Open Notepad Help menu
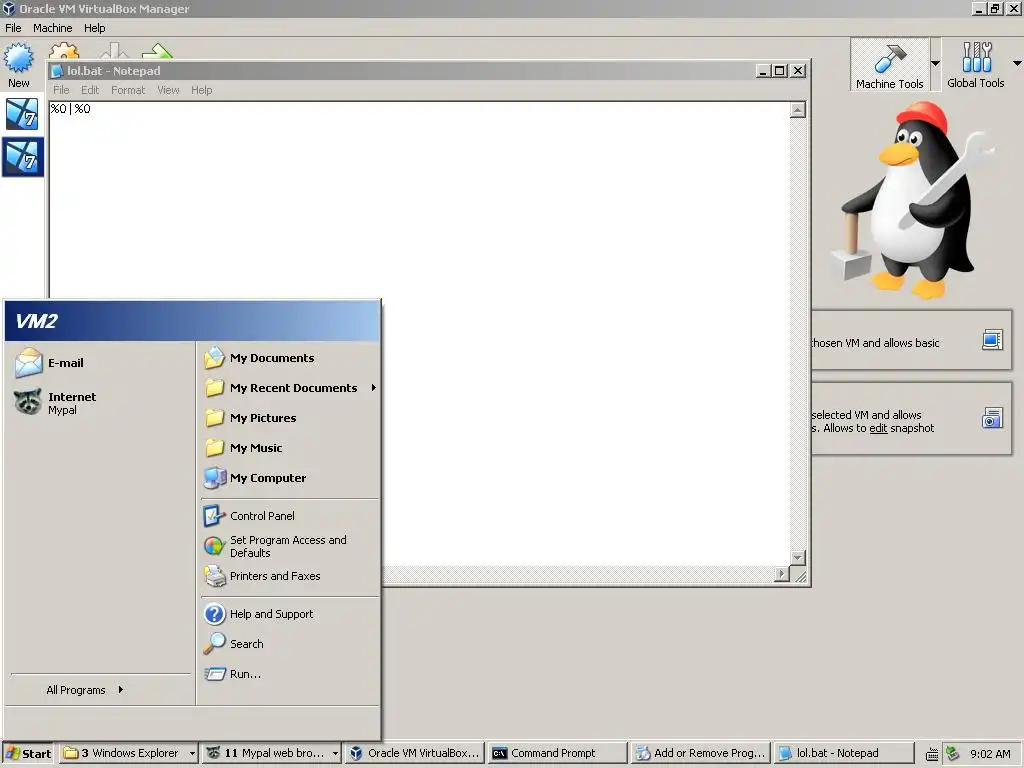This screenshot has width=1024, height=768. 201,90
